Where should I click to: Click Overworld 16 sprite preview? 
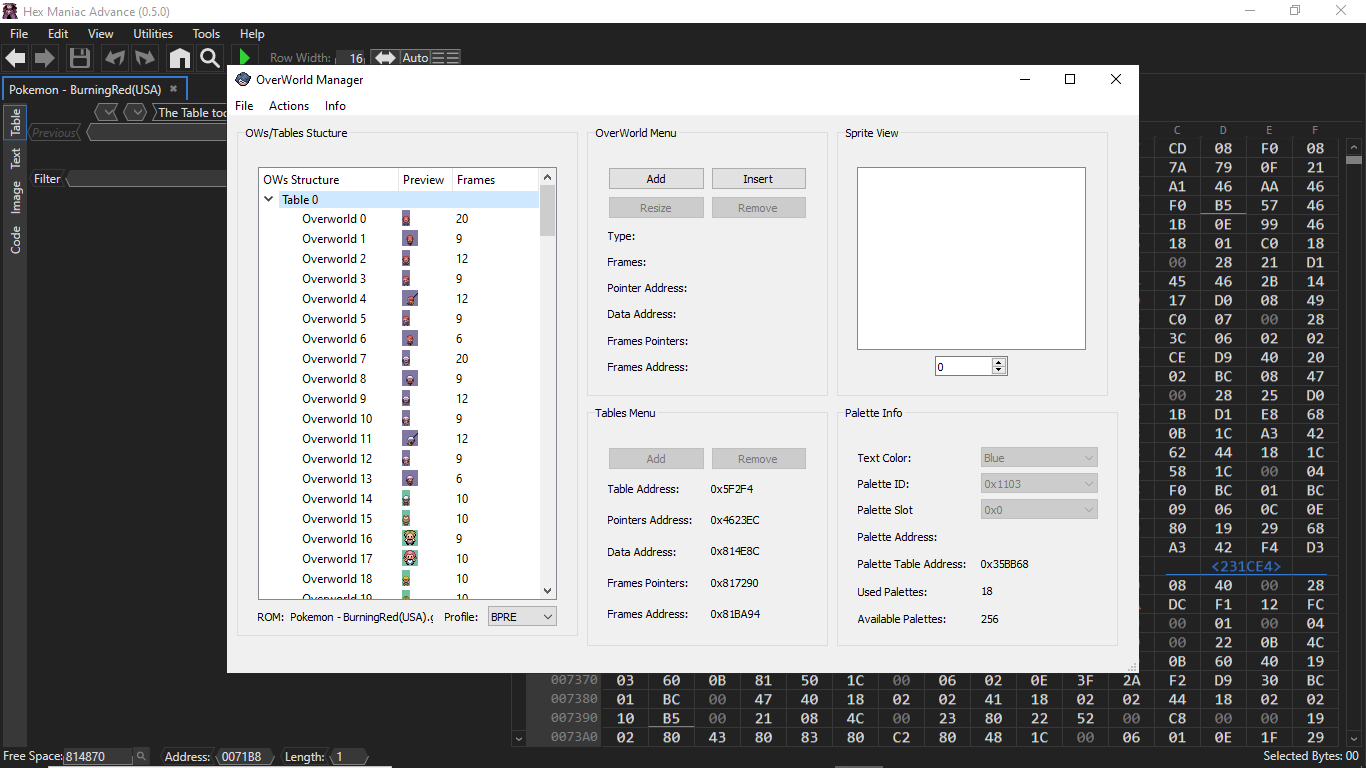(409, 539)
